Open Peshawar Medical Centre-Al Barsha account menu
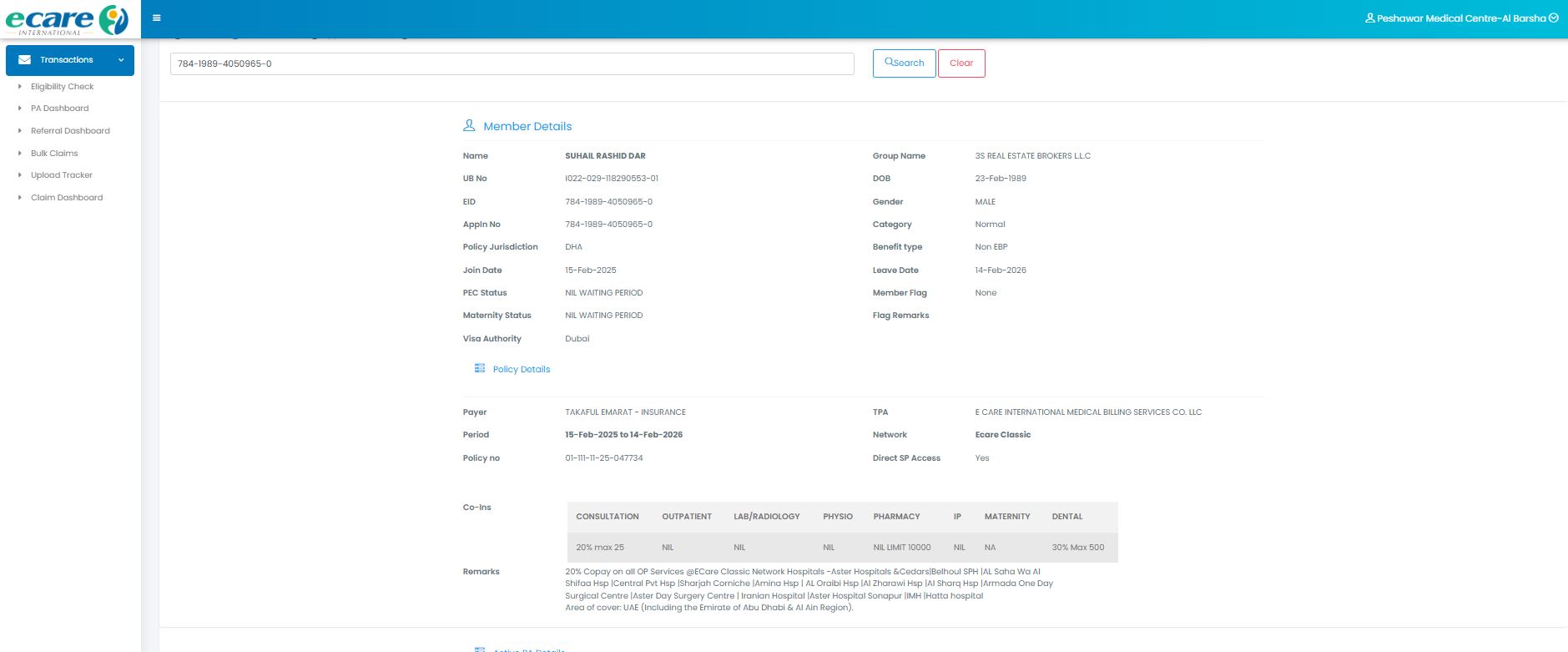Screen dimensions: 1568x652 point(1460,18)
